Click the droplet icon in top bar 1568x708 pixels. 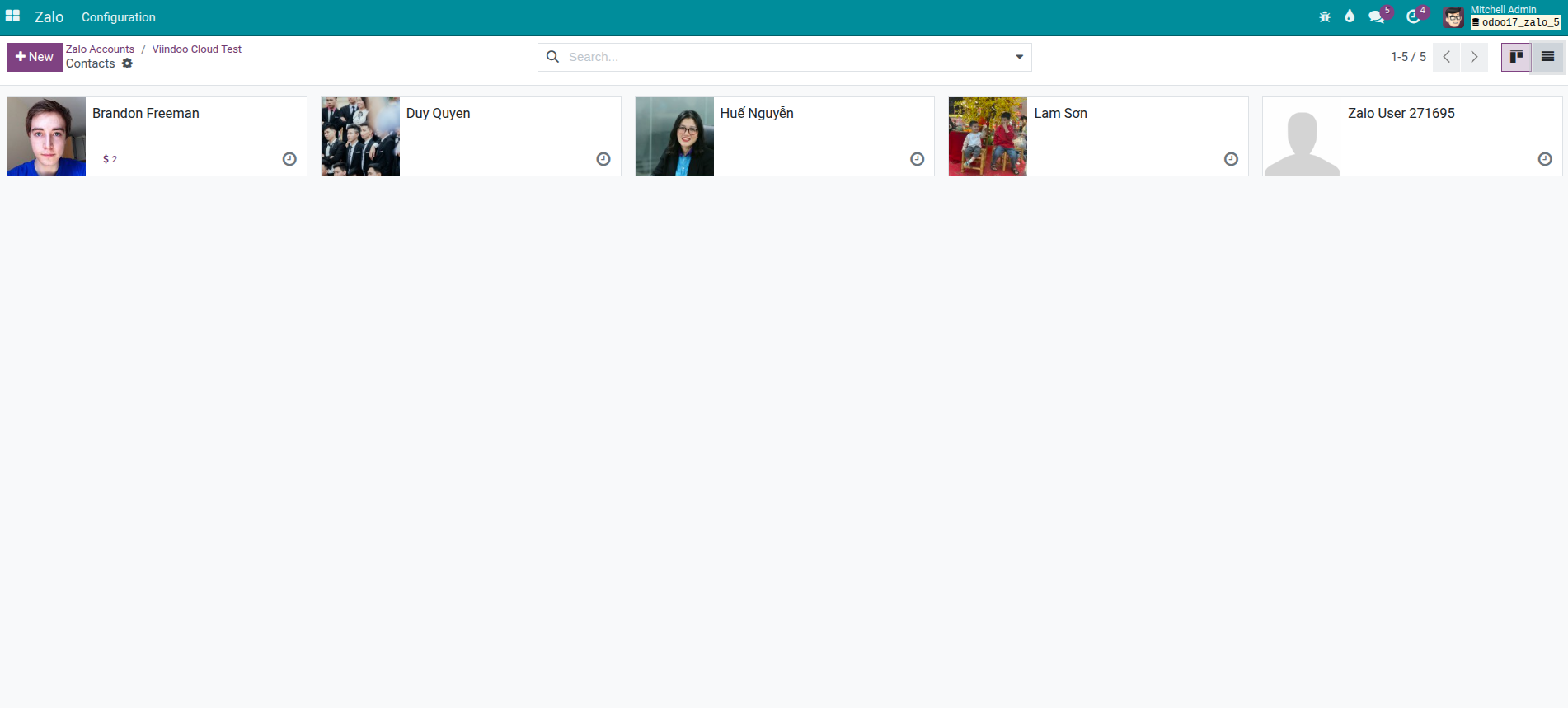1350,16
